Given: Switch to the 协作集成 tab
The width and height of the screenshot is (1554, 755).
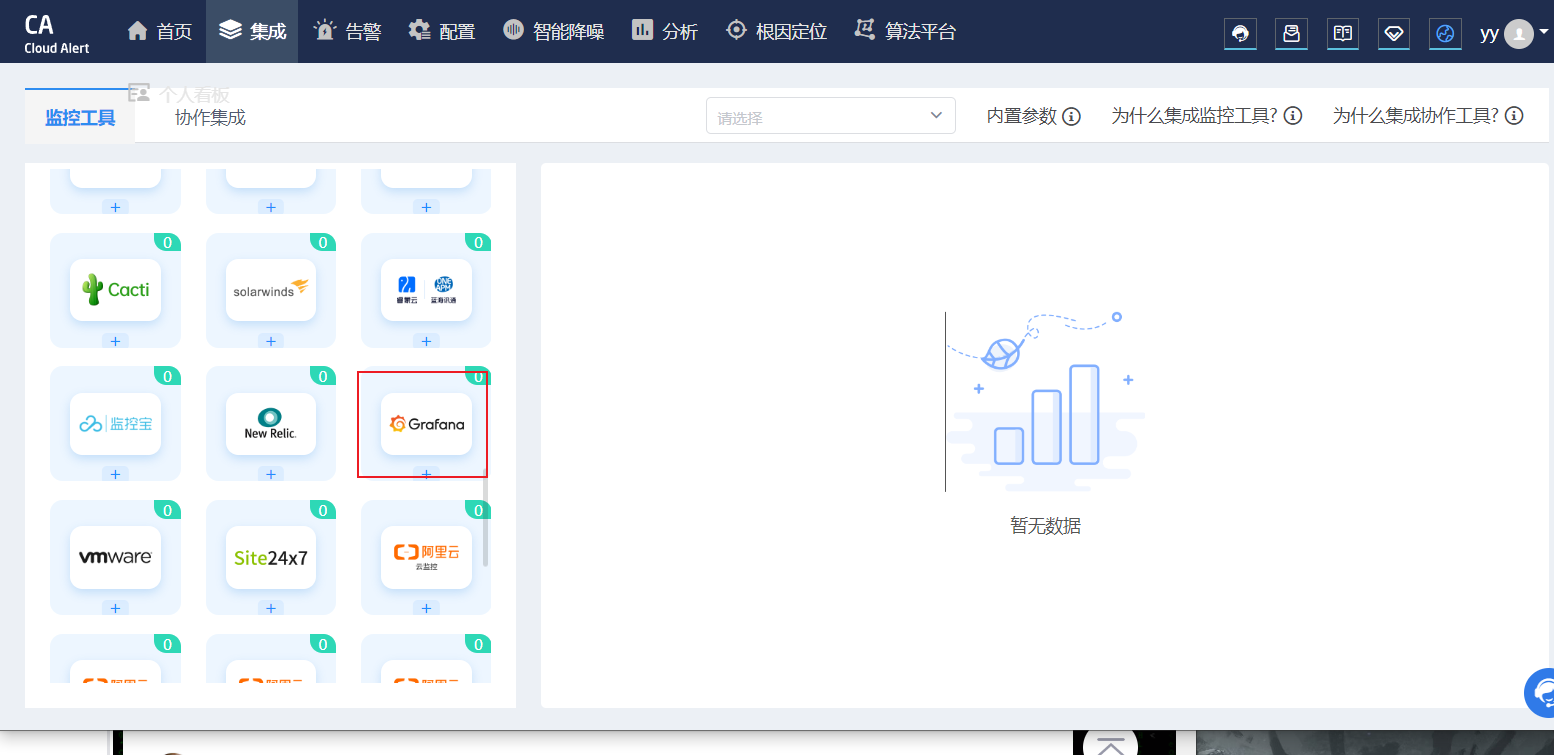Looking at the screenshot, I should click(210, 117).
